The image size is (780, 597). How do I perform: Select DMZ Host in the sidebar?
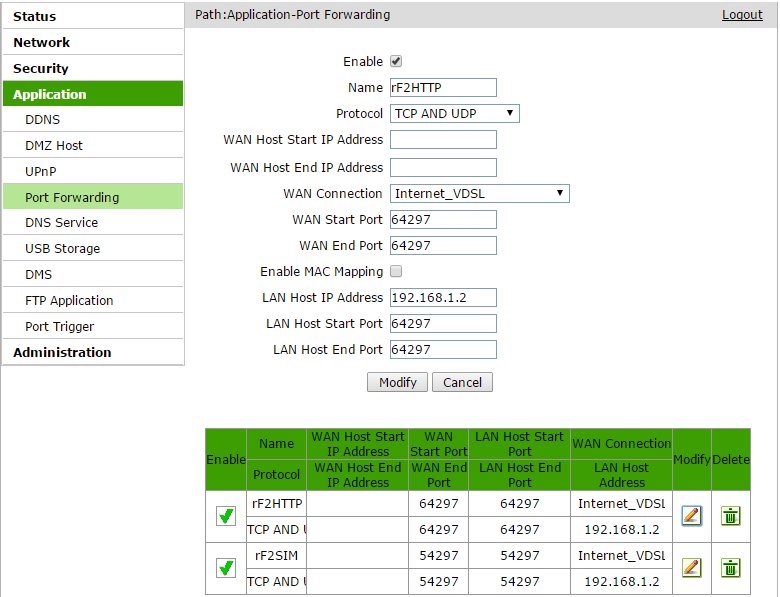point(54,145)
